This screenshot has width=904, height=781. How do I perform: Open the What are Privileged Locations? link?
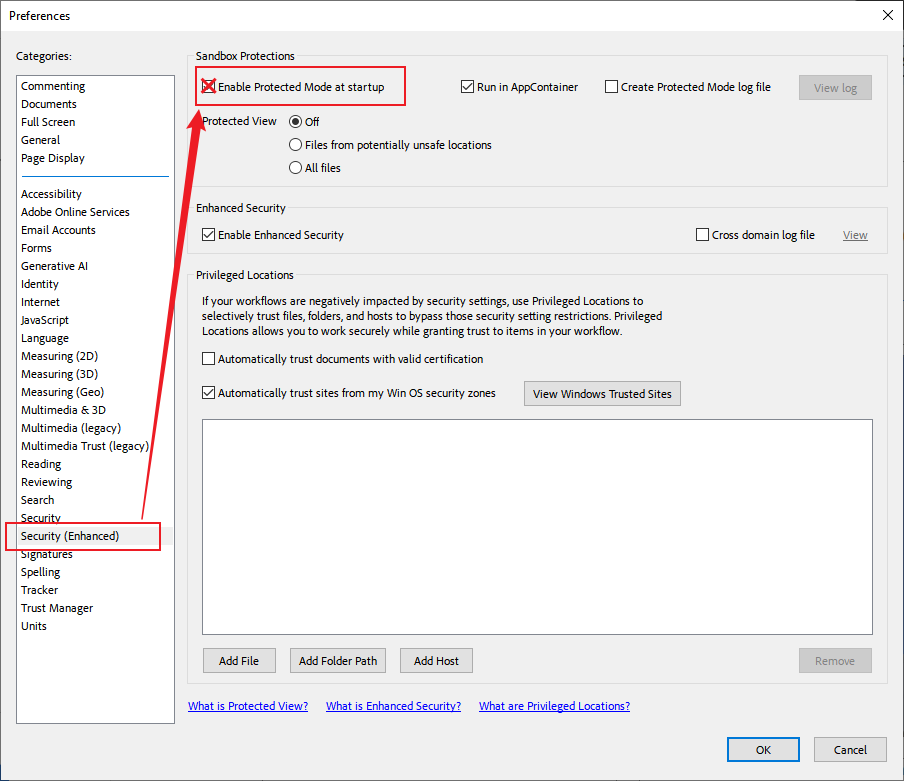[x=554, y=705]
